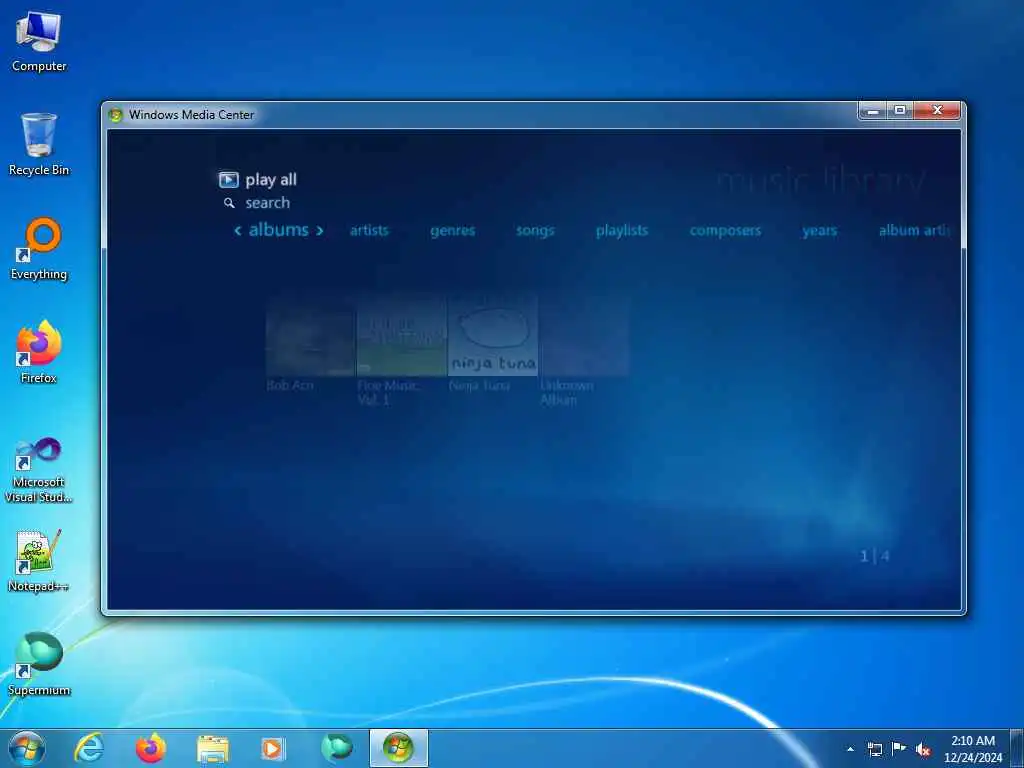Select the albums view
Screen dimensions: 1024x768
coord(279,230)
